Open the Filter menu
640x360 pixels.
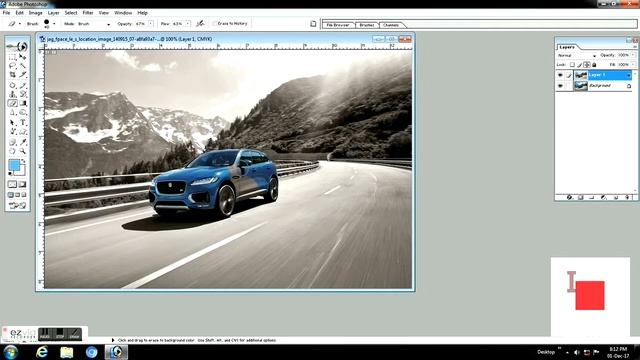point(88,13)
